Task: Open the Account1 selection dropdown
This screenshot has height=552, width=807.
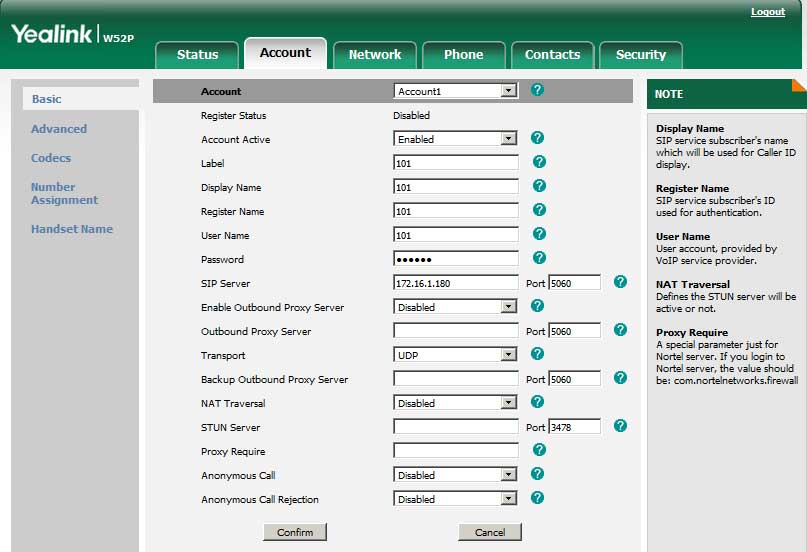Action: (455, 91)
